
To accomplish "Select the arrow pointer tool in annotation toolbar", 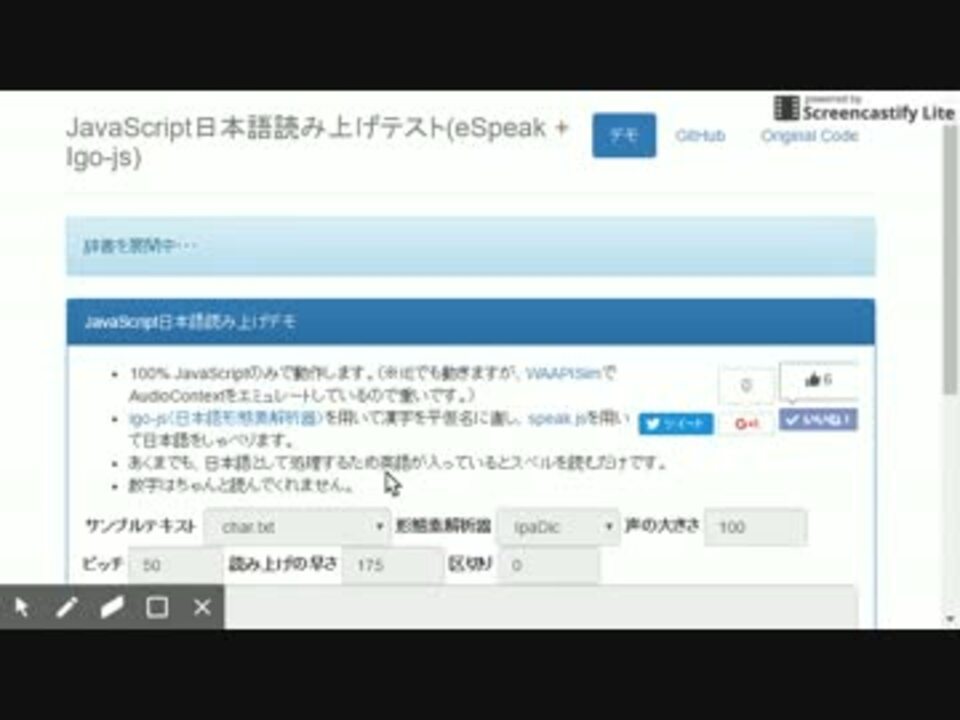I will pos(24,606).
